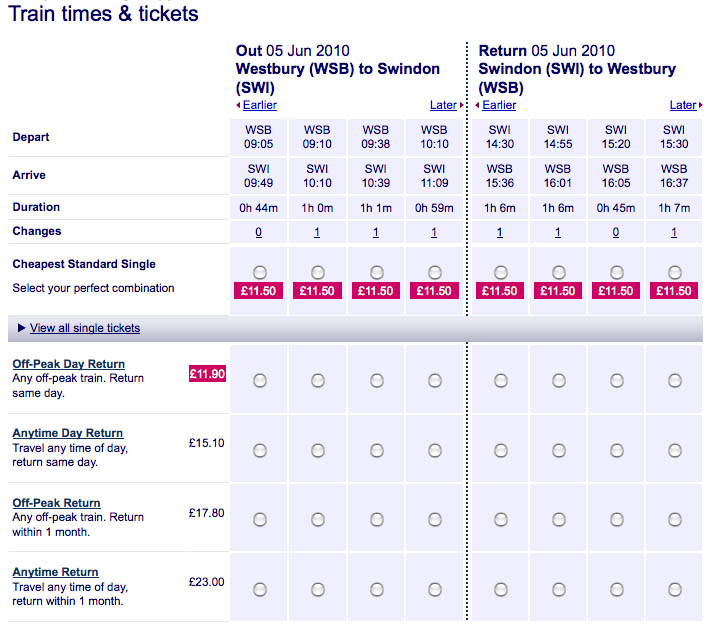Select cheapest single radio for 09:05 departure
The image size is (716, 632).
pos(260,272)
